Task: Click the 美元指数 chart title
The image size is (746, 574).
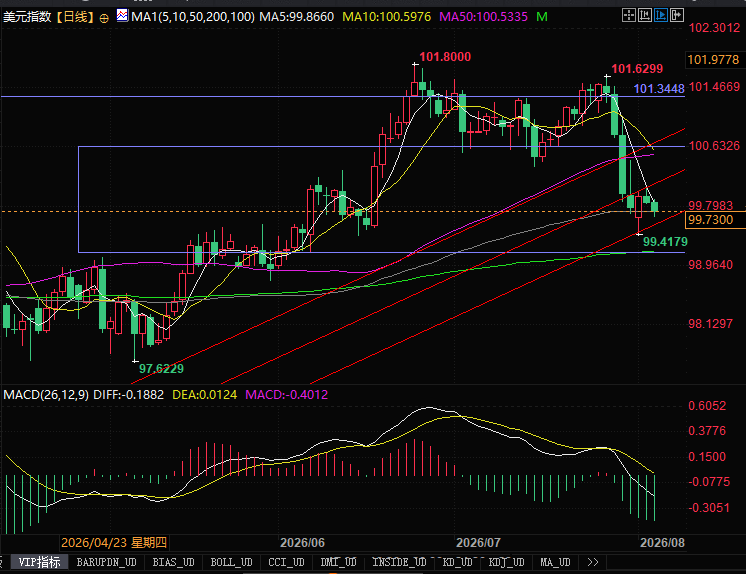Action: click(27, 17)
